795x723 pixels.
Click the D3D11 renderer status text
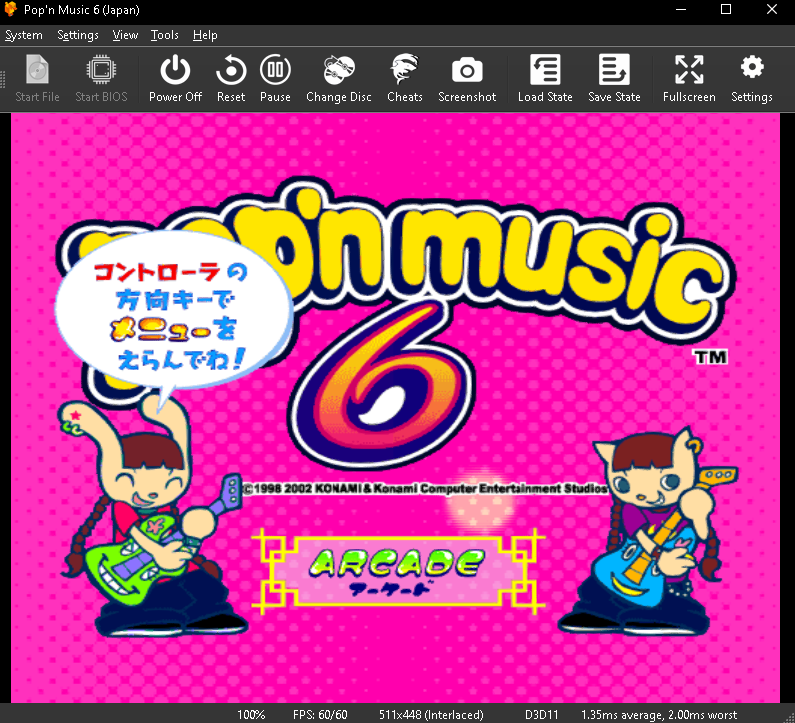click(541, 714)
